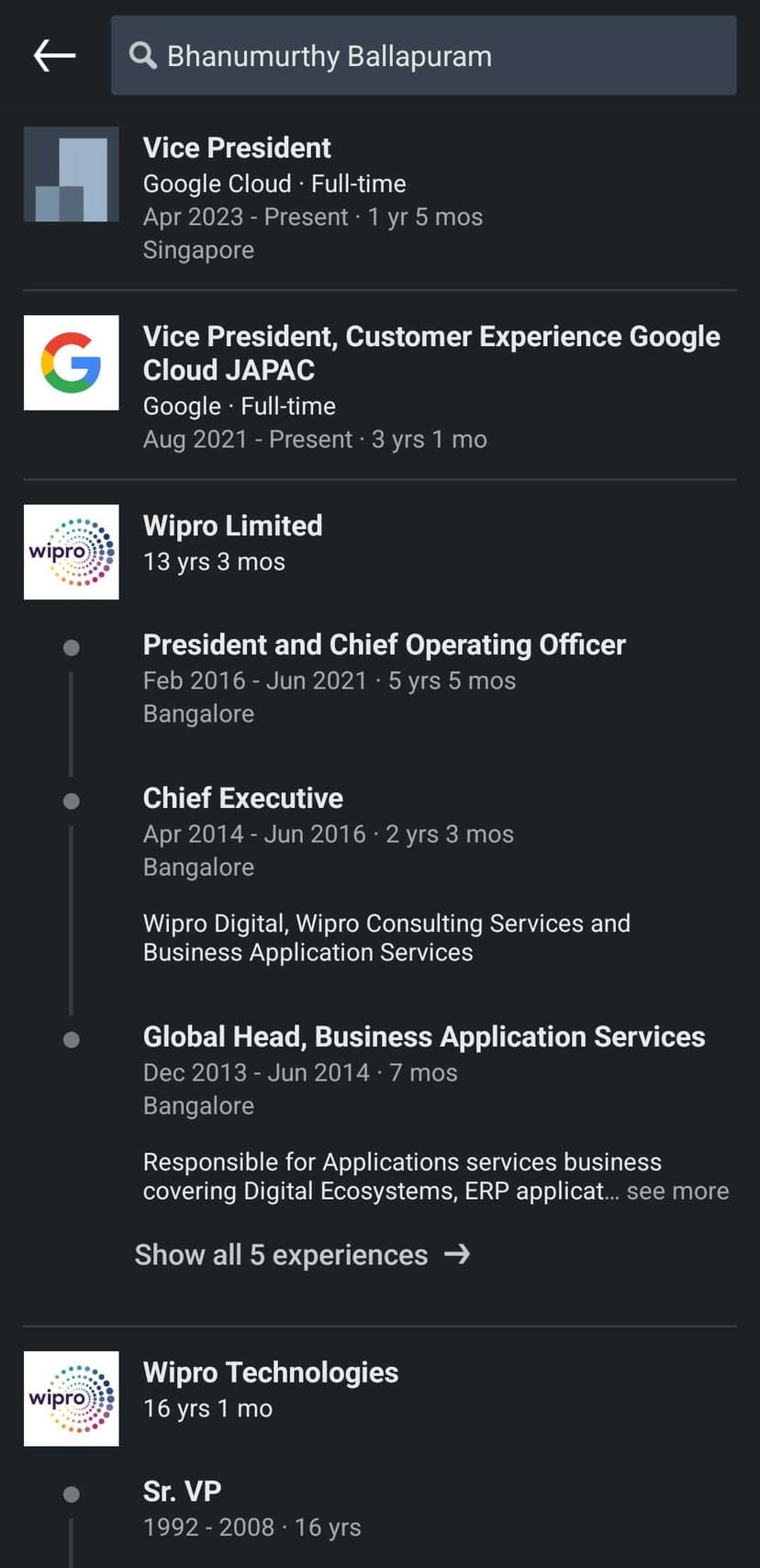The image size is (760, 1568).
Task: Tap arrow next to Show all 5 experiences
Action: click(457, 1254)
